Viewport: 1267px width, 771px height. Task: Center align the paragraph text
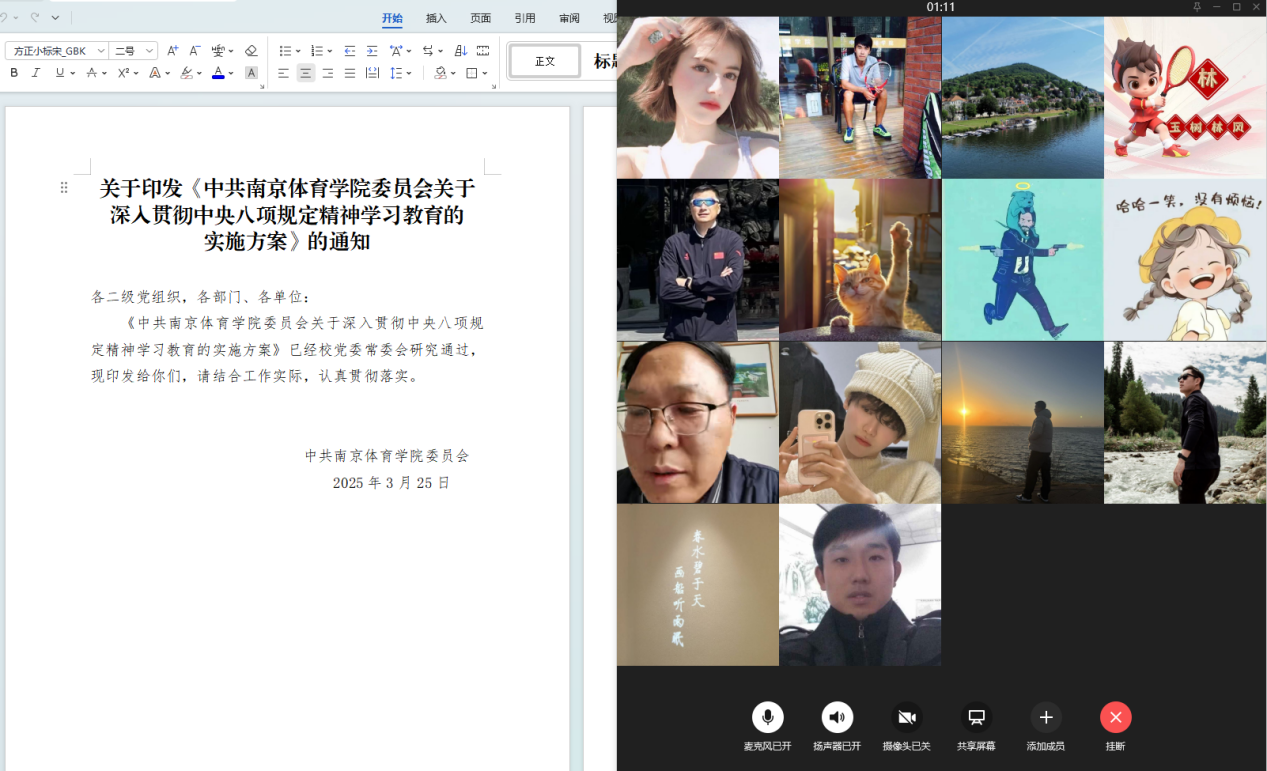(x=305, y=73)
